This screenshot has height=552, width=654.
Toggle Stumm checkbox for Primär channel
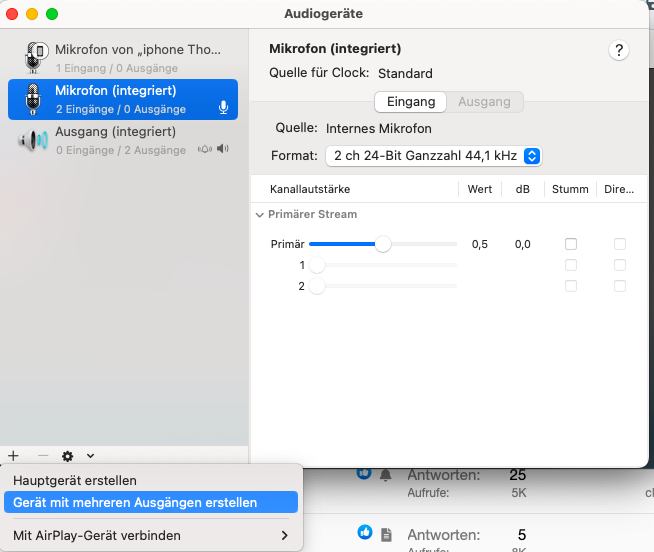pos(571,244)
